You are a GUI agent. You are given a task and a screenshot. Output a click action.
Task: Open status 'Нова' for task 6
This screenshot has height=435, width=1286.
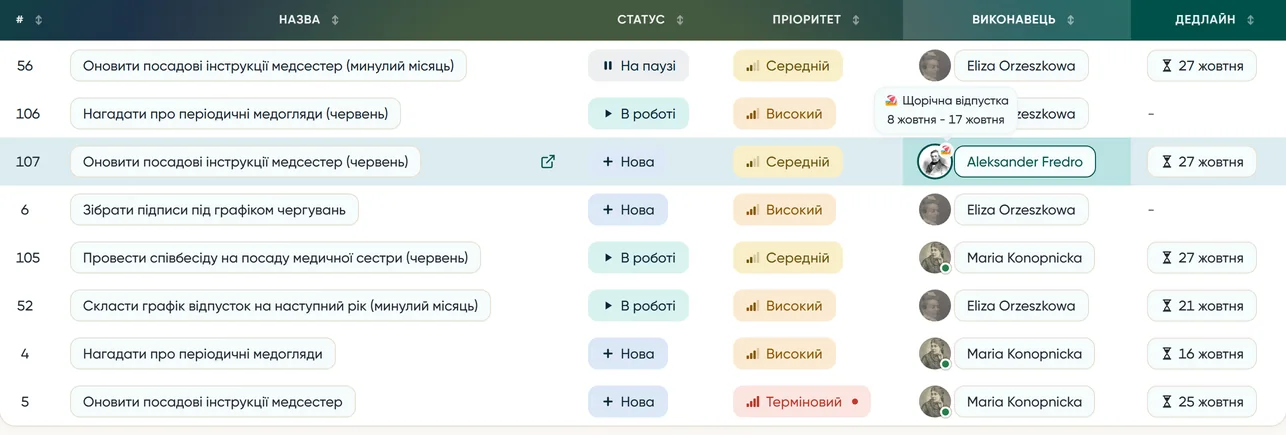[627, 210]
